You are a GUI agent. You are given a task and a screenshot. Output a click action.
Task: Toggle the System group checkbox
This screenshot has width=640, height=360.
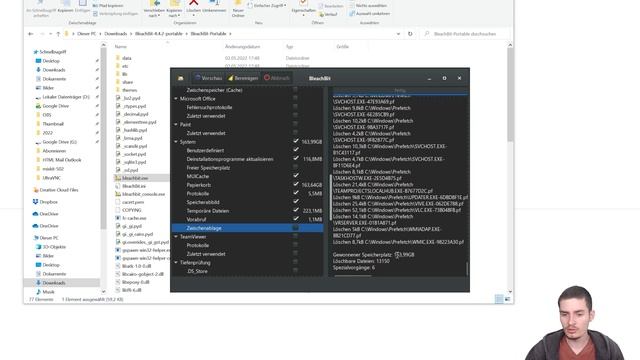pos(296,141)
